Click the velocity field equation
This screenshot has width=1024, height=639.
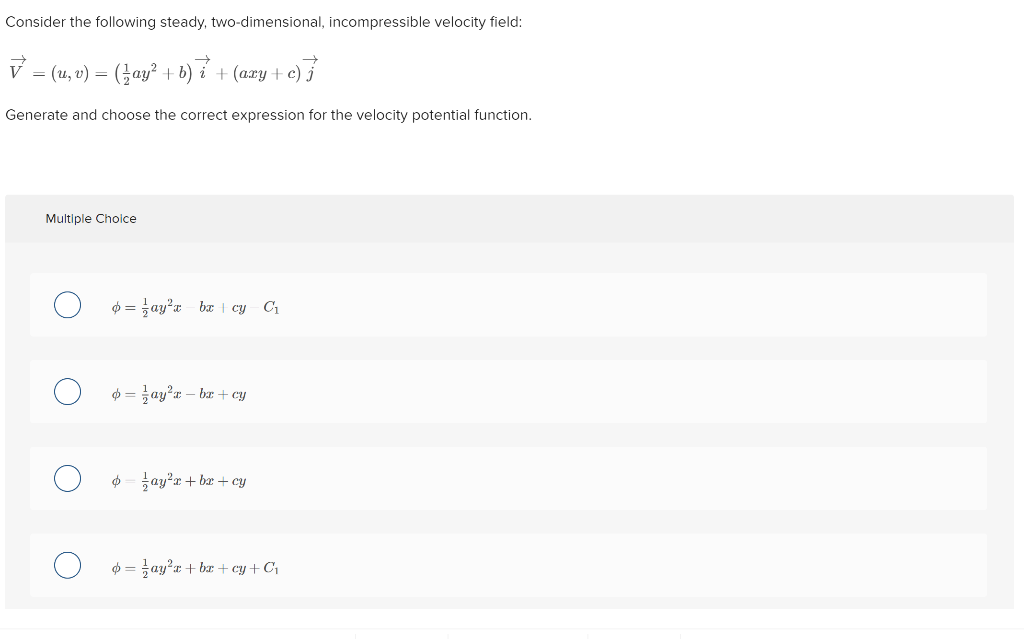click(160, 70)
